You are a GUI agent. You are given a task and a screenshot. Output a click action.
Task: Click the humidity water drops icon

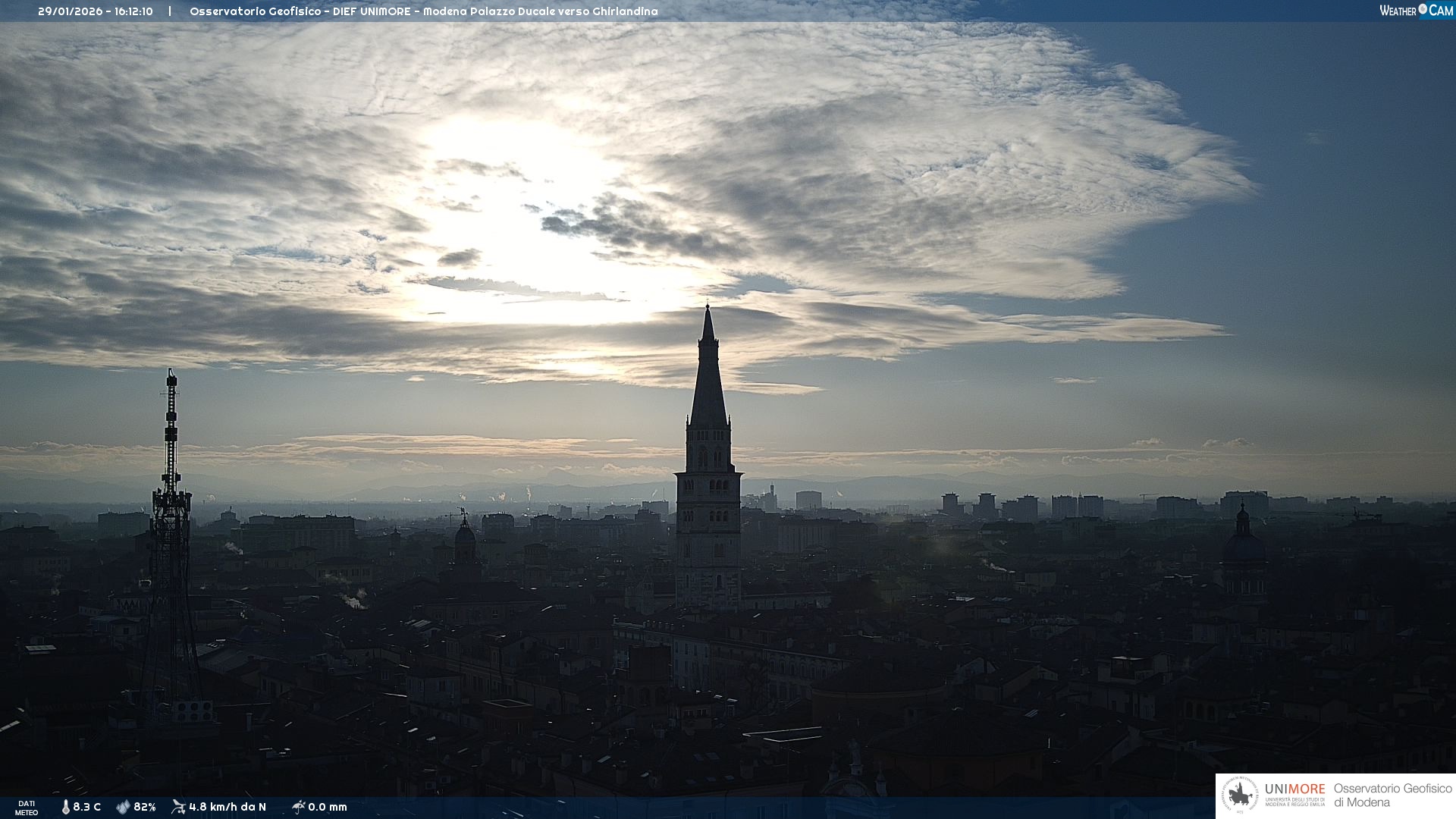pyautogui.click(x=123, y=807)
